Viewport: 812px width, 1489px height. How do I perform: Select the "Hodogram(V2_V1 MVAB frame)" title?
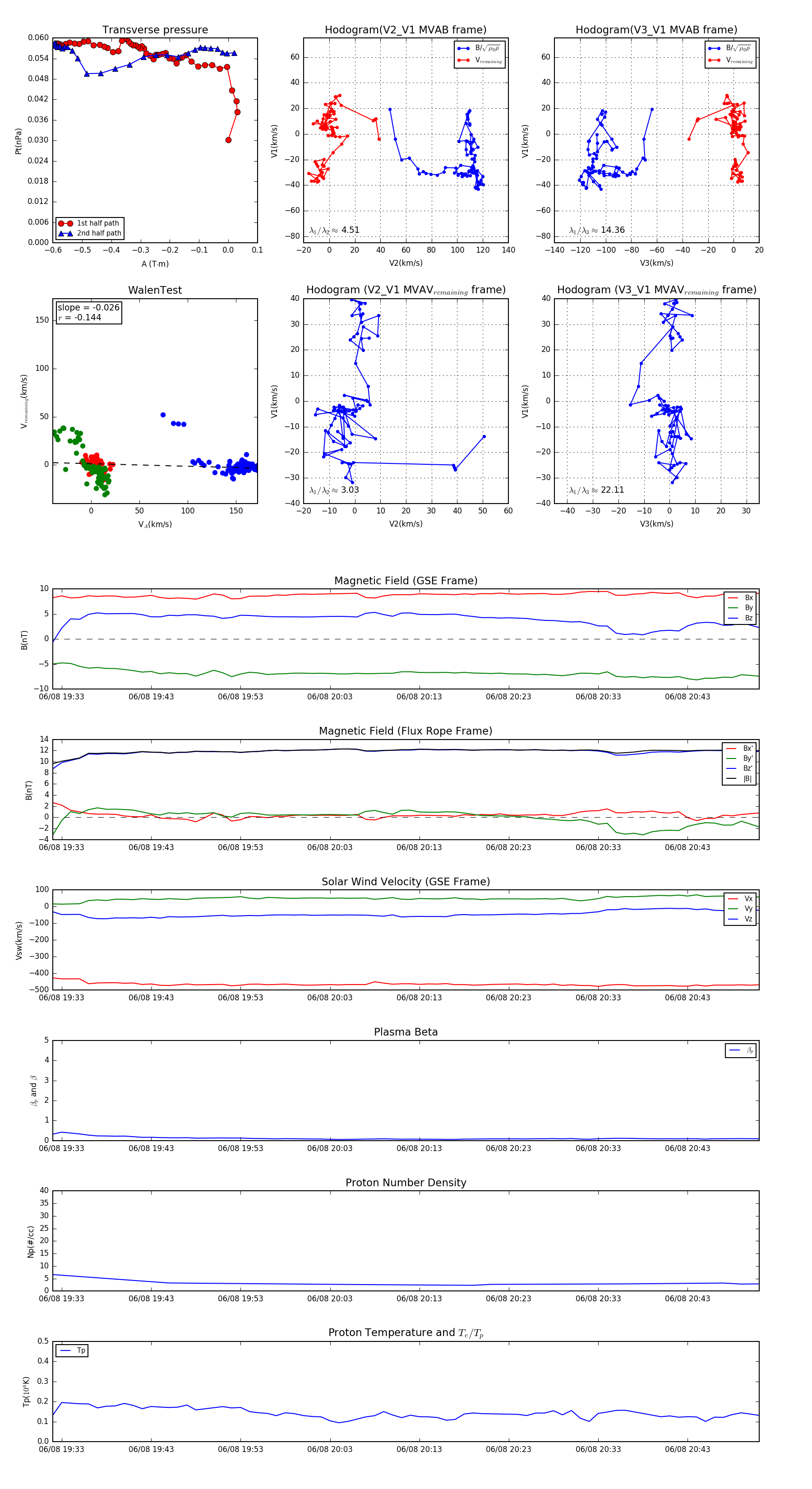tap(406, 30)
